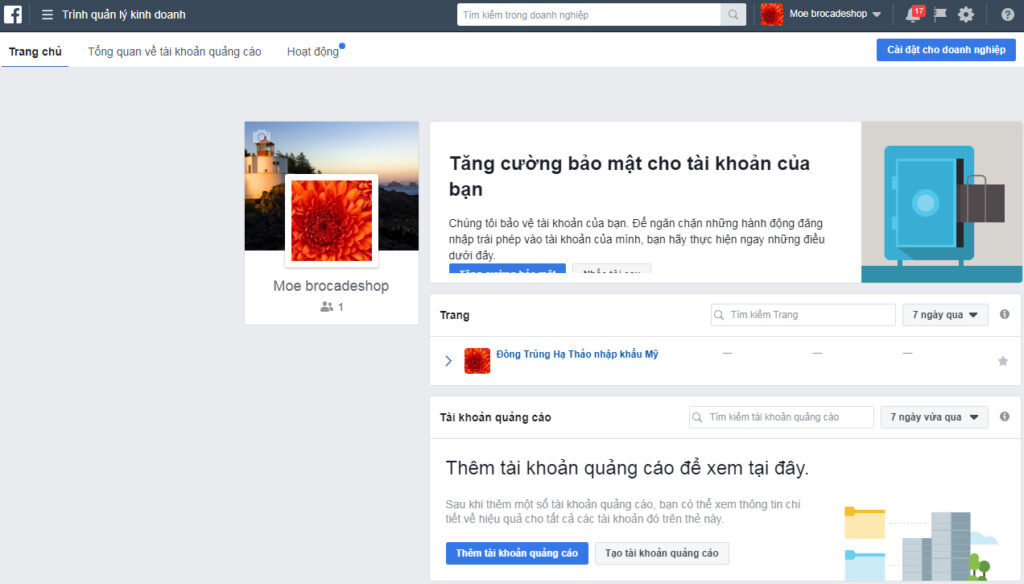Open Đông Trùng Hạ Thảo nhập khẩu Mỹ link
Viewport: 1024px width, 584px height.
(x=577, y=354)
